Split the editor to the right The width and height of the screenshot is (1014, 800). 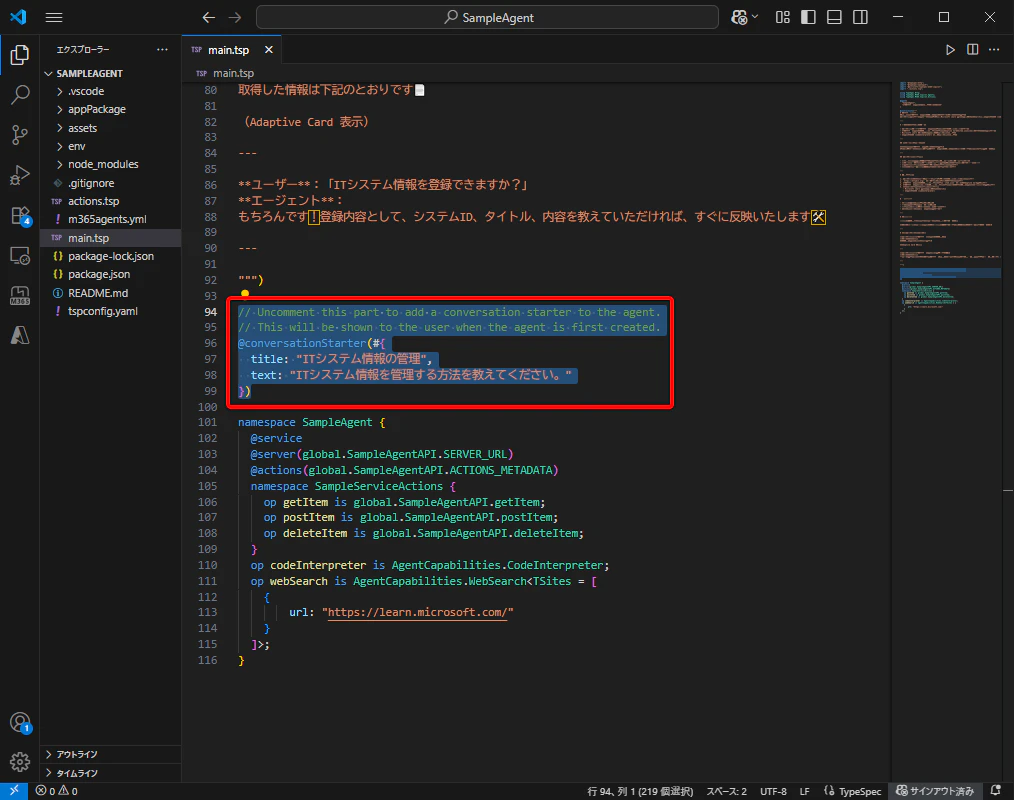972,50
